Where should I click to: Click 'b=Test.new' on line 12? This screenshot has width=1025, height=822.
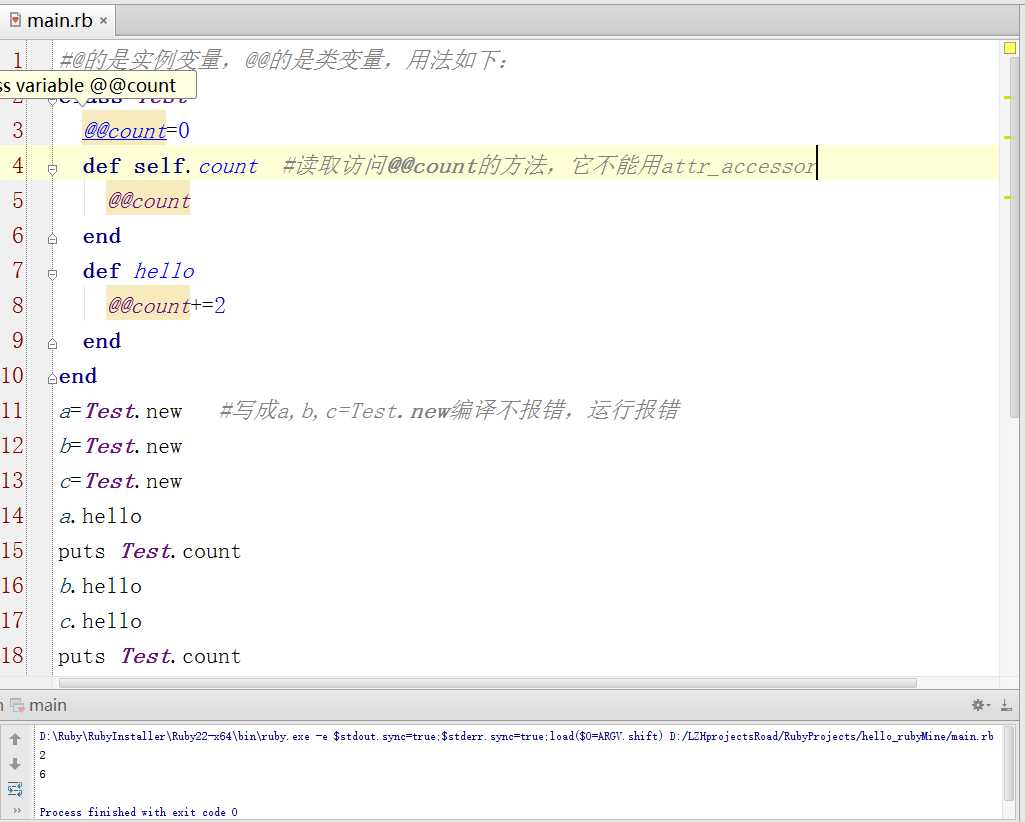[x=121, y=446]
